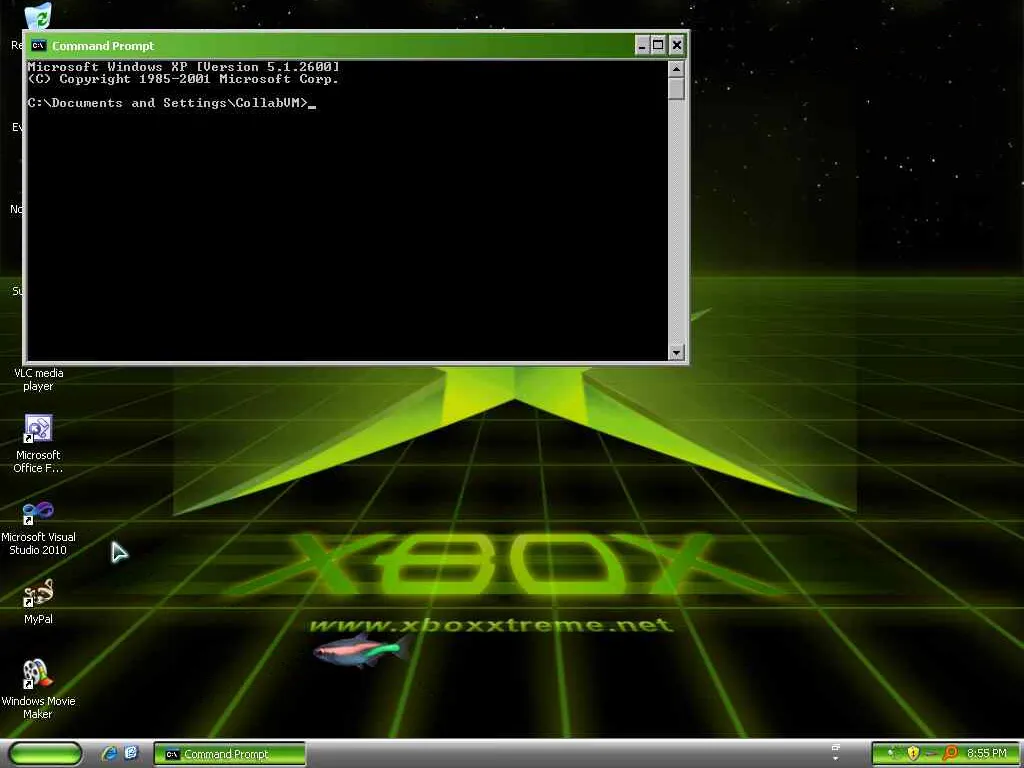Select the Microsoft Visual Studio 2010 icon
The height and width of the screenshot is (768, 1024).
tap(38, 513)
